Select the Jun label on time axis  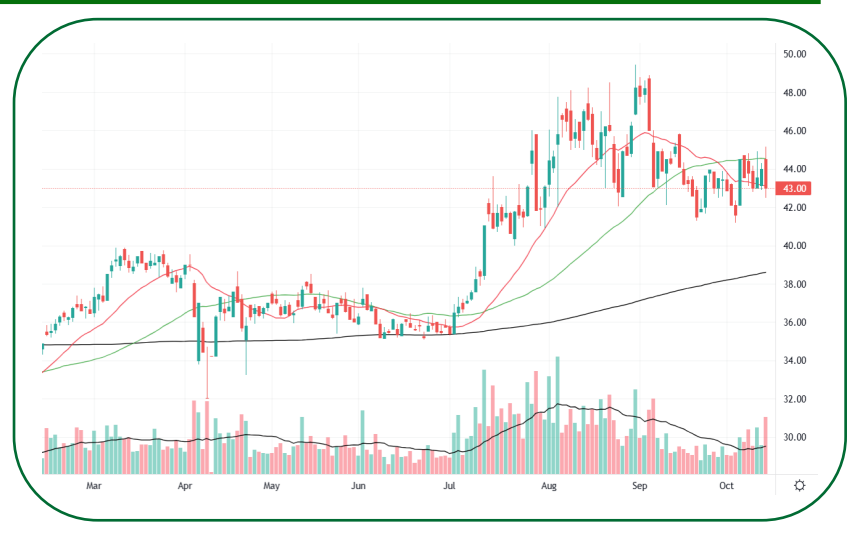click(x=358, y=486)
